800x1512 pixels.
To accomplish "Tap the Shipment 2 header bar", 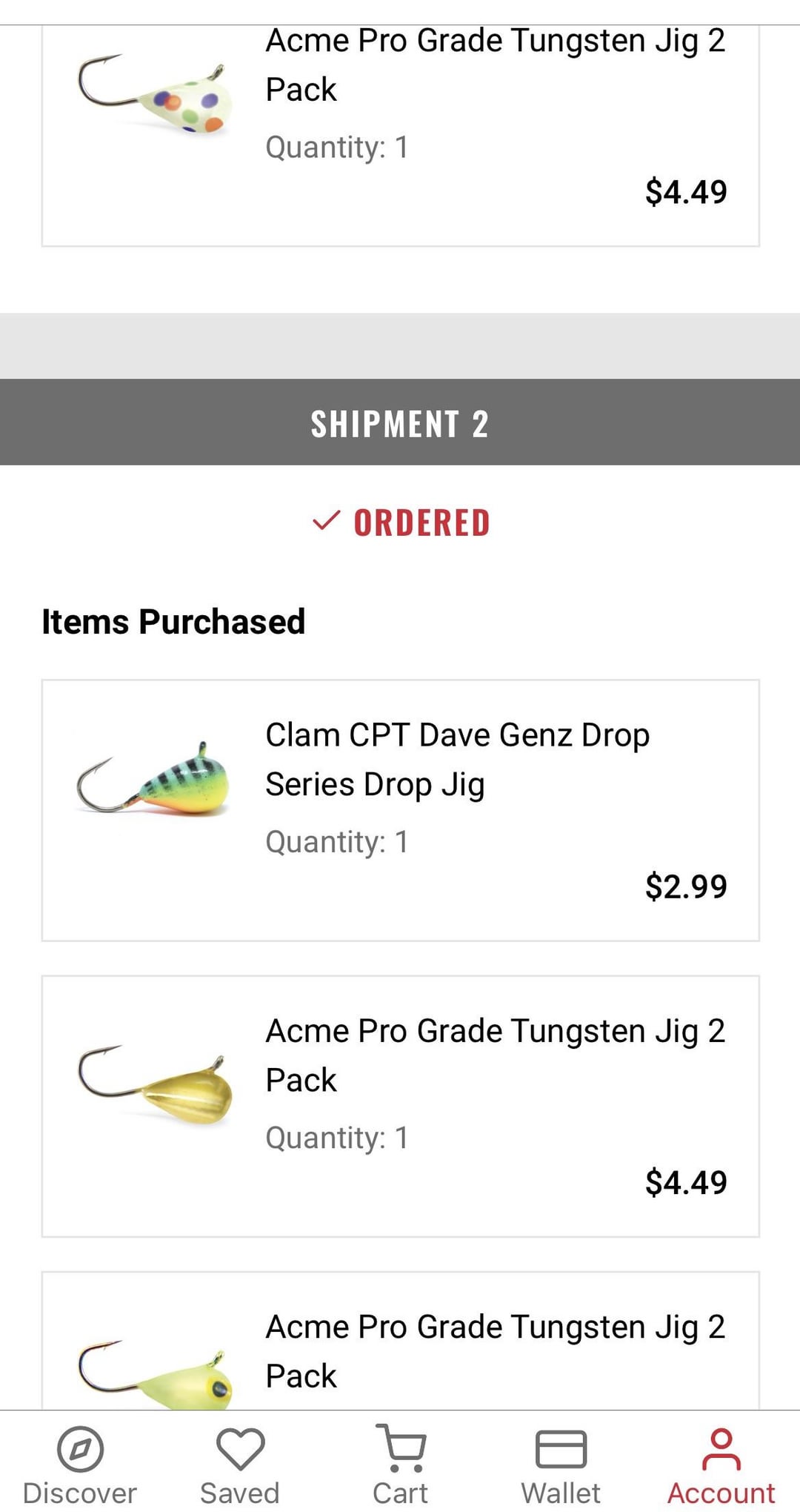I will tap(400, 423).
